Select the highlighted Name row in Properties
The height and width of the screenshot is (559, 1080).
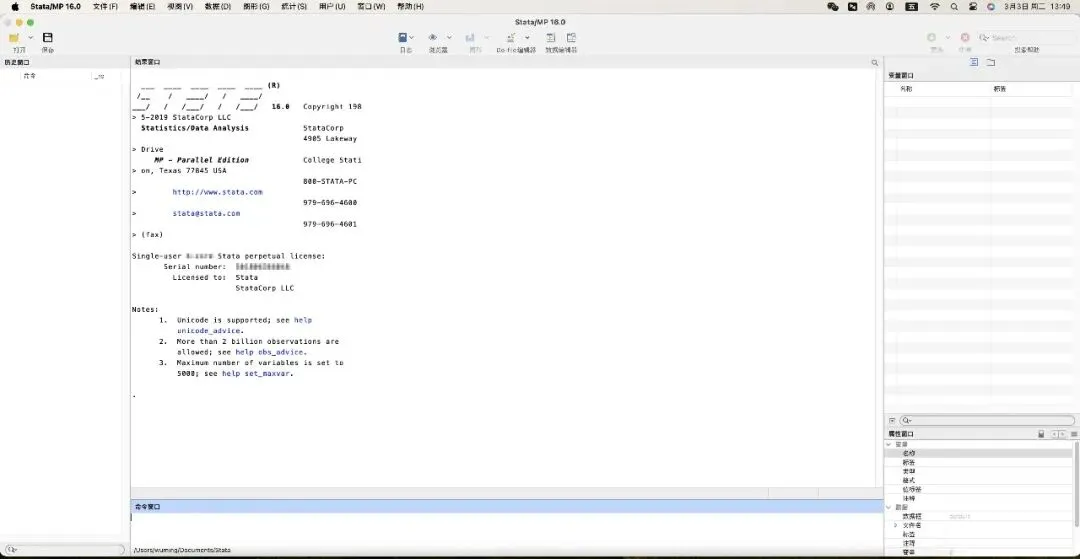point(978,454)
